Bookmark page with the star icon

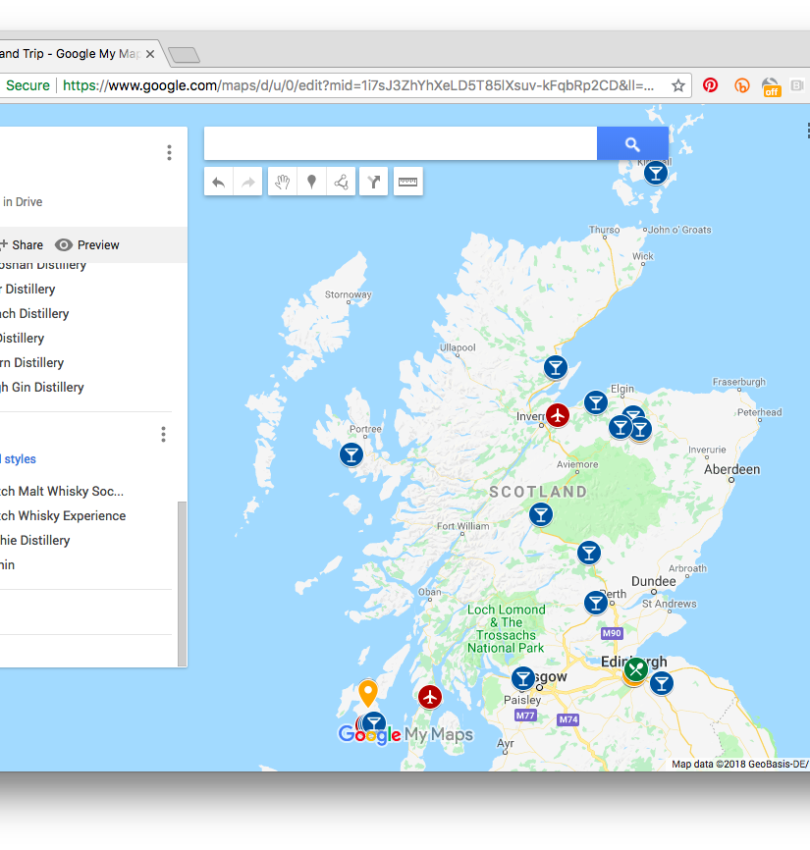[678, 86]
